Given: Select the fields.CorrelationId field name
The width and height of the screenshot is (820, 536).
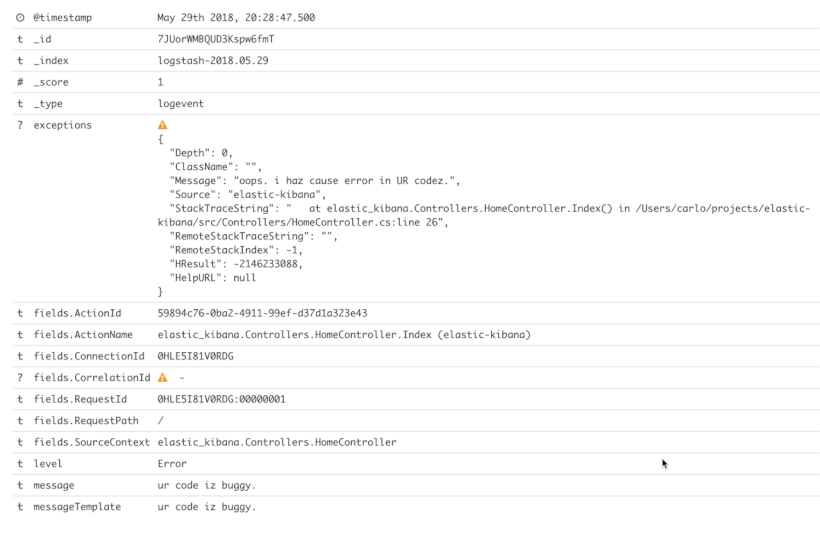Looking at the screenshot, I should coord(92,378).
